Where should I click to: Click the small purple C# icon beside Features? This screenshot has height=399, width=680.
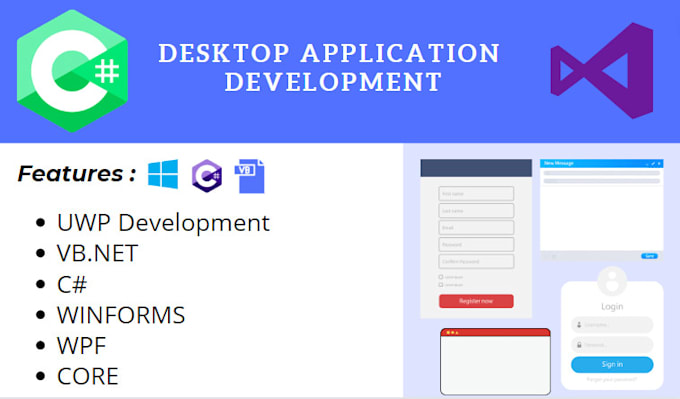pyautogui.click(x=207, y=176)
